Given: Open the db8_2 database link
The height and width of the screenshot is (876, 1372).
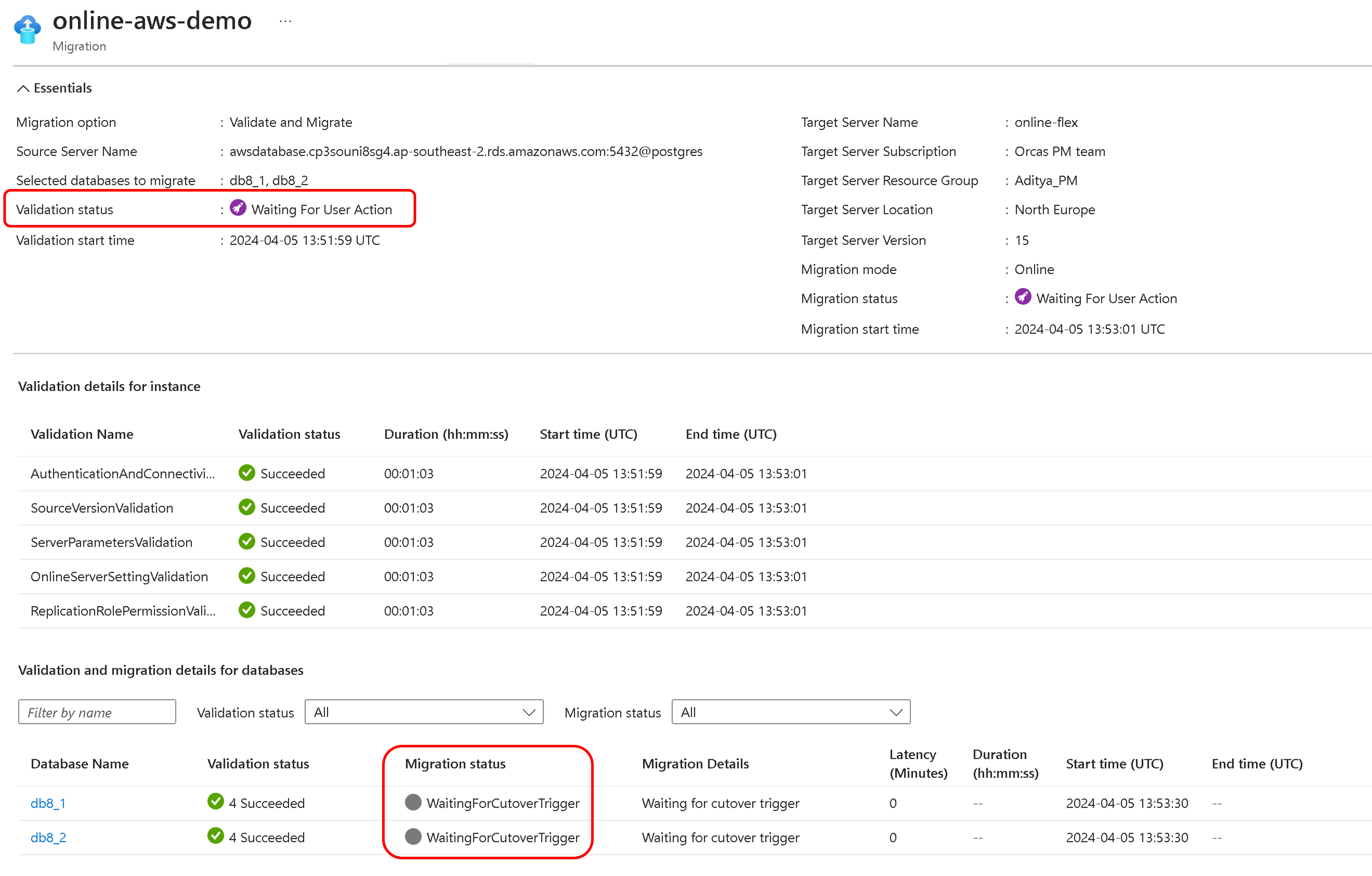Looking at the screenshot, I should pos(49,837).
